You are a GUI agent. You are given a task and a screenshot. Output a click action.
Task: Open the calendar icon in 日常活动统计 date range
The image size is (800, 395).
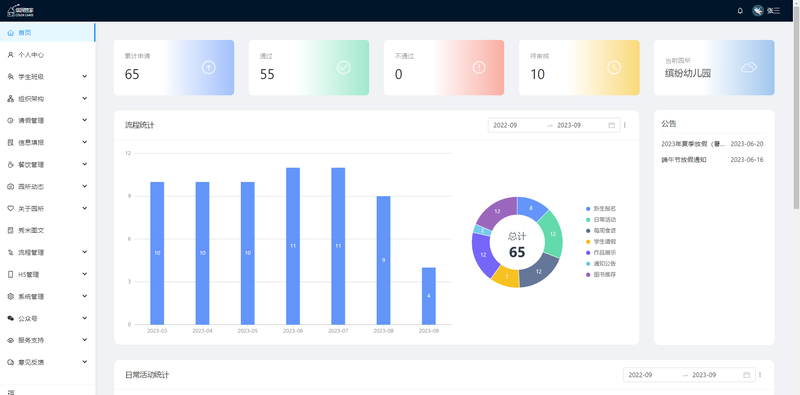(746, 375)
